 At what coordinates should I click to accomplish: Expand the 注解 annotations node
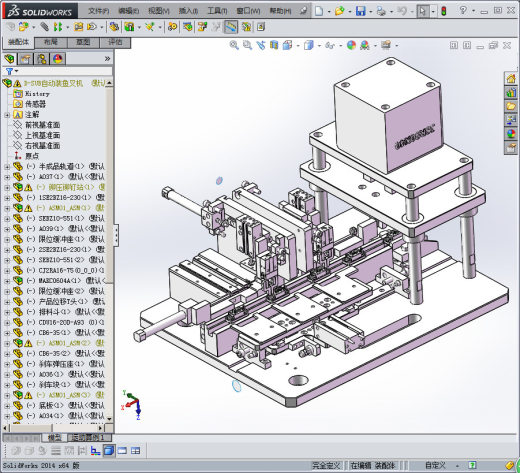7,115
